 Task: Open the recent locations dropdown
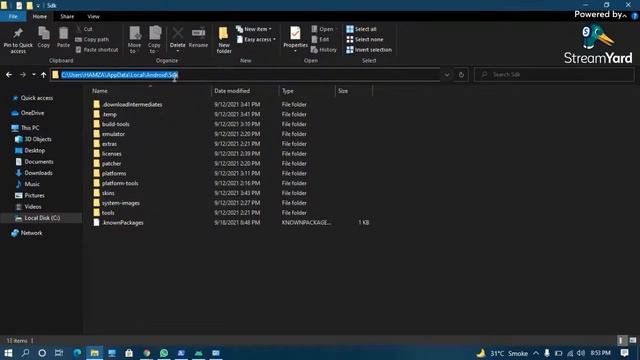[33, 75]
